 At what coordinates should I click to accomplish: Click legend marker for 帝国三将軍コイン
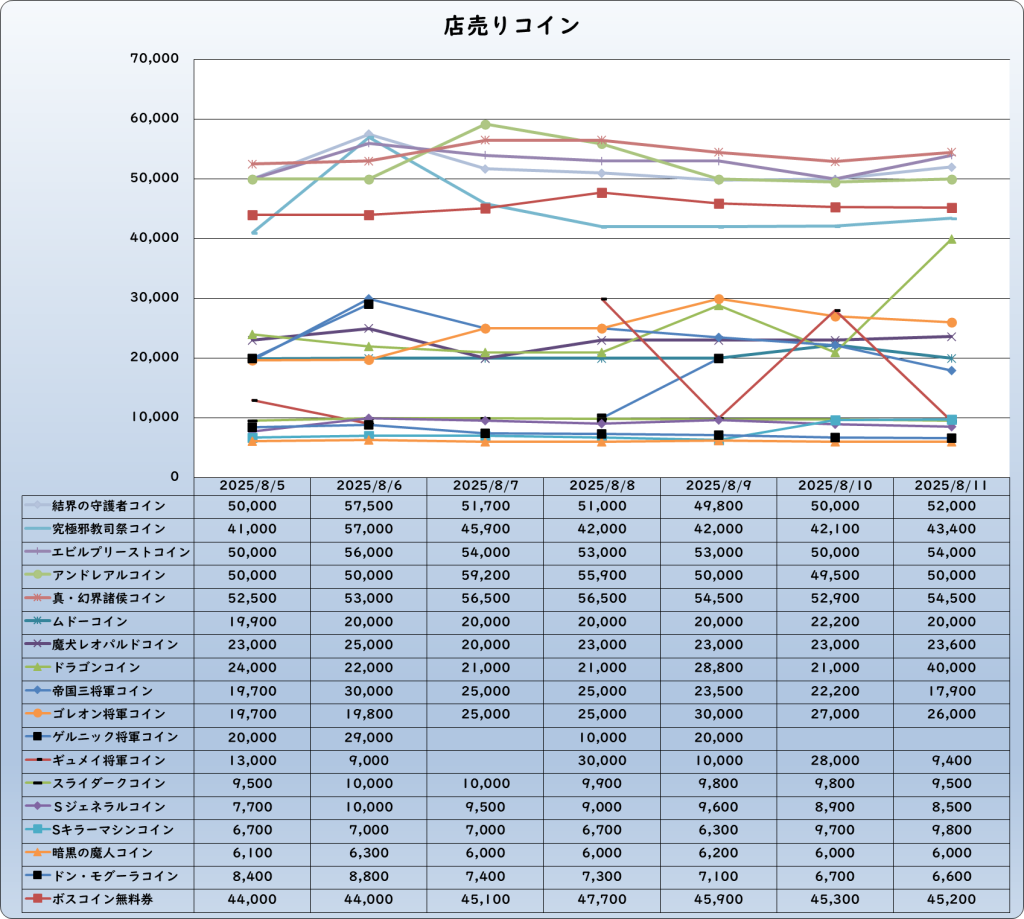click(37, 690)
